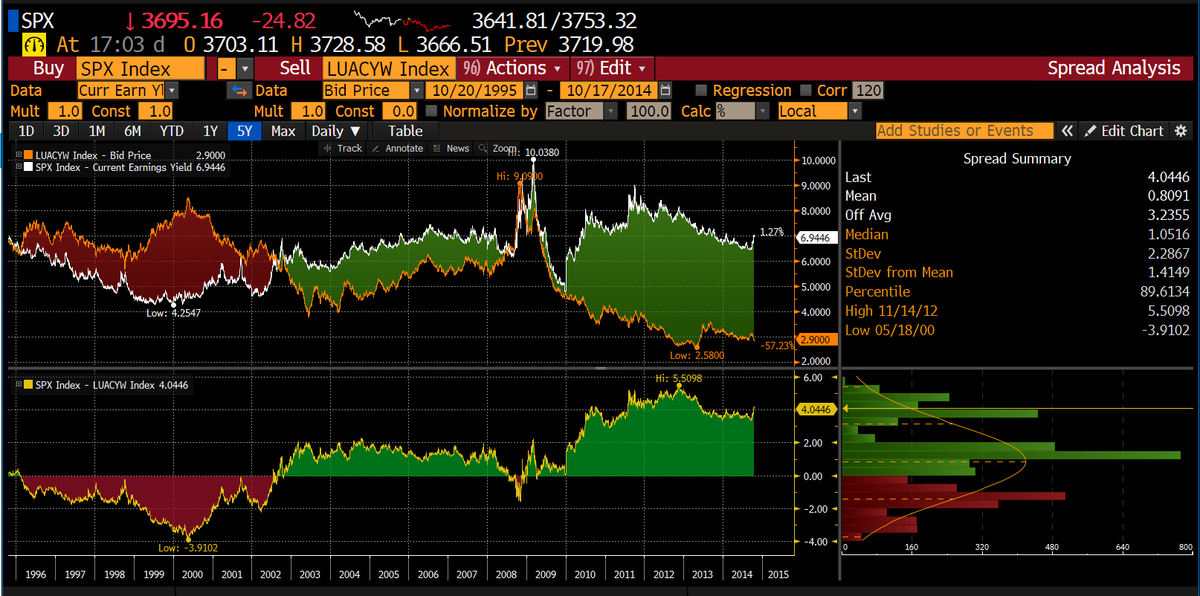Open the start date calendar icon next to 10/20/1995
The image size is (1200, 596).
pyautogui.click(x=531, y=91)
